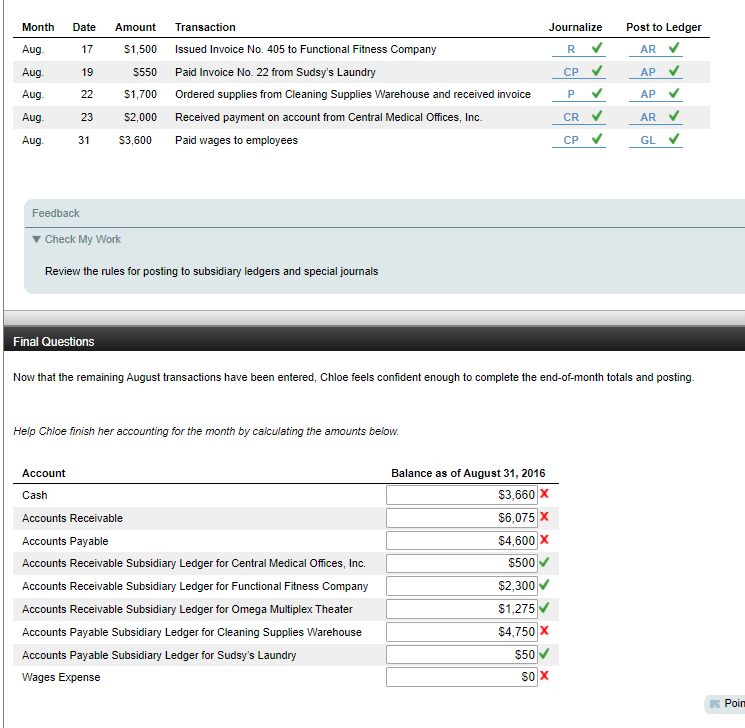
Task: Edit Sudsy's Laundry payable ledger balance
Action: 461,654
